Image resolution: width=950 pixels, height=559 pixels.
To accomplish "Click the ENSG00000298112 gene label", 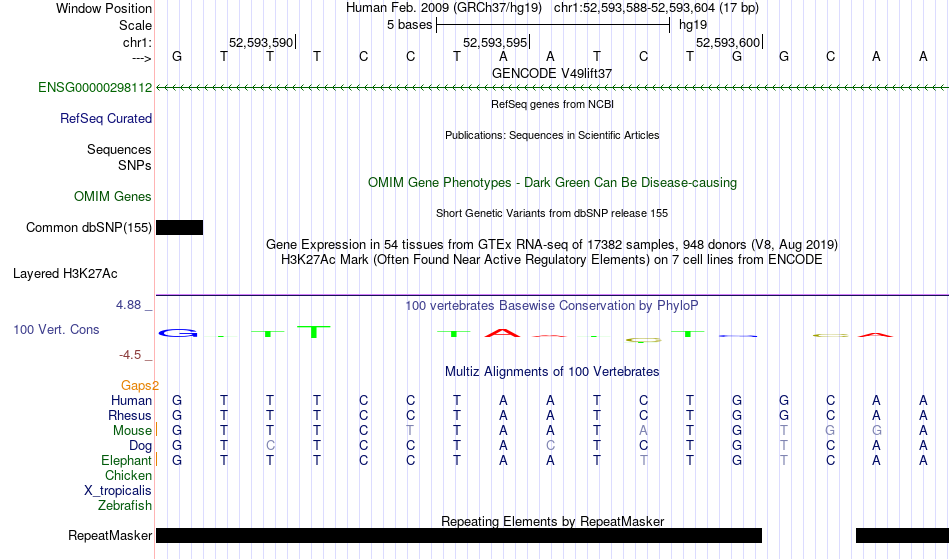I will pos(95,88).
